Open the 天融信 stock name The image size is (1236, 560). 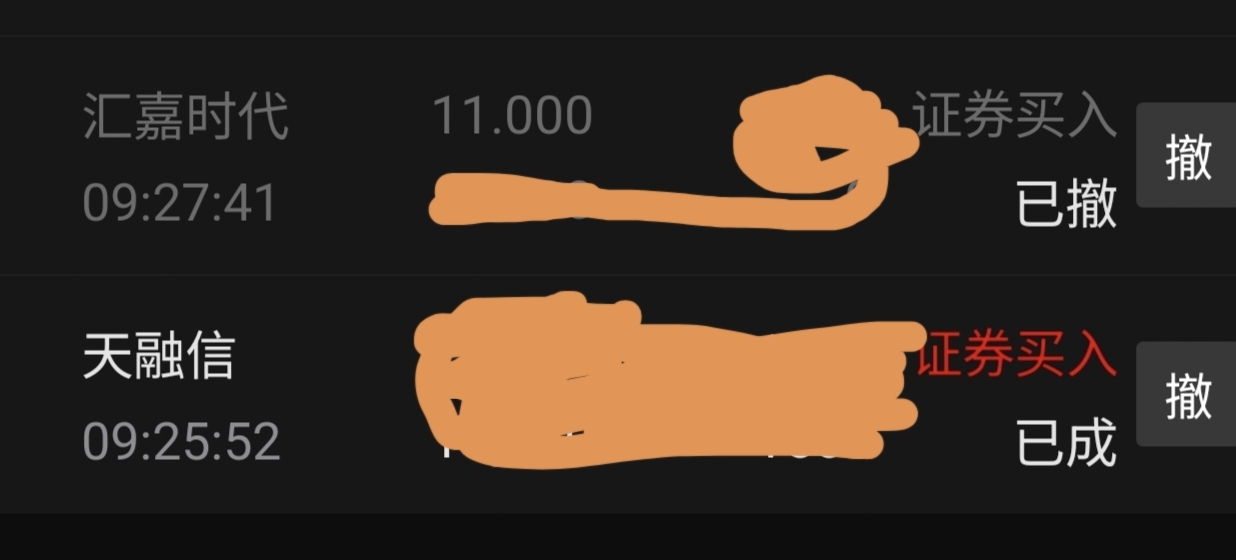click(x=159, y=356)
